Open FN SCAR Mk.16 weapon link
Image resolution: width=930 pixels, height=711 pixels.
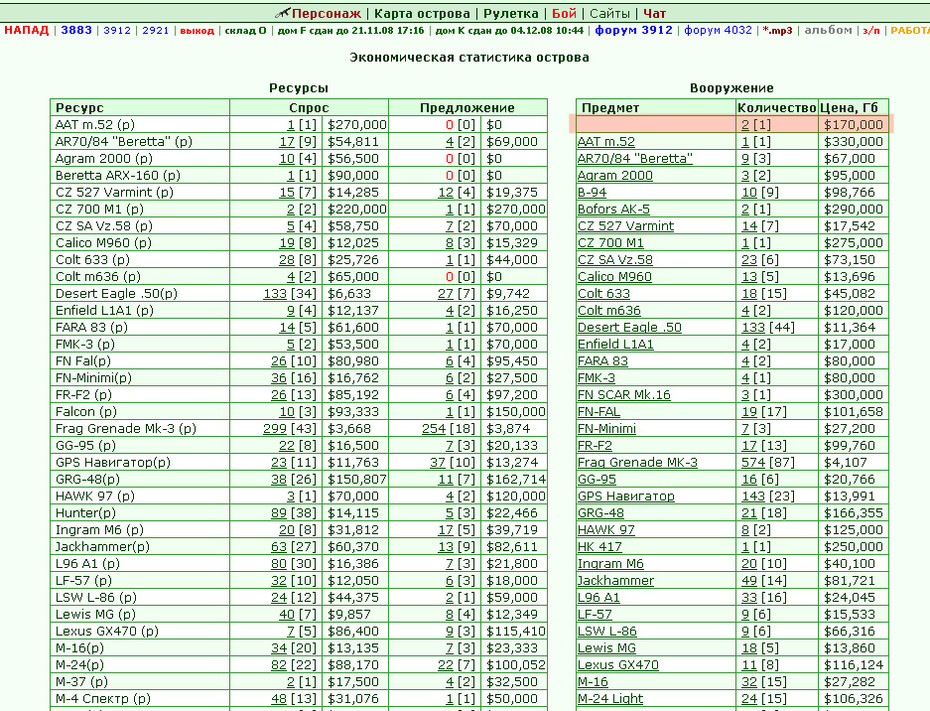[x=624, y=396]
